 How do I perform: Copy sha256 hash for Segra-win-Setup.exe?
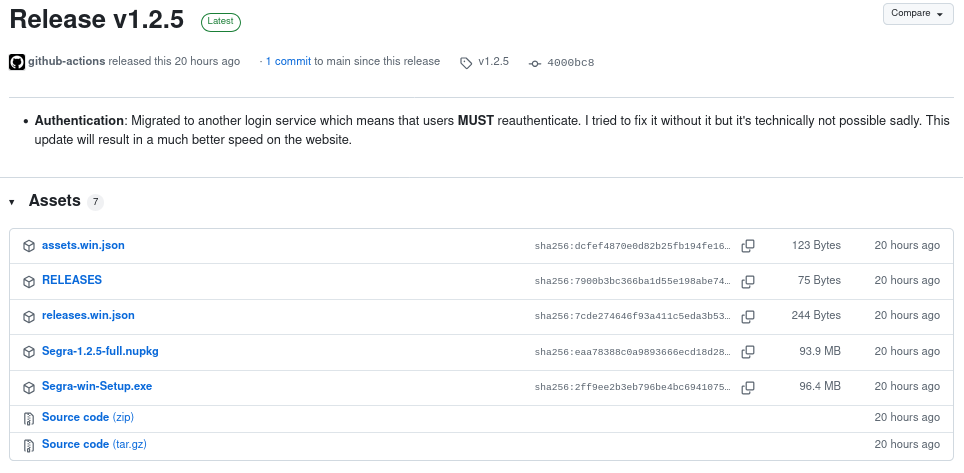click(747, 386)
